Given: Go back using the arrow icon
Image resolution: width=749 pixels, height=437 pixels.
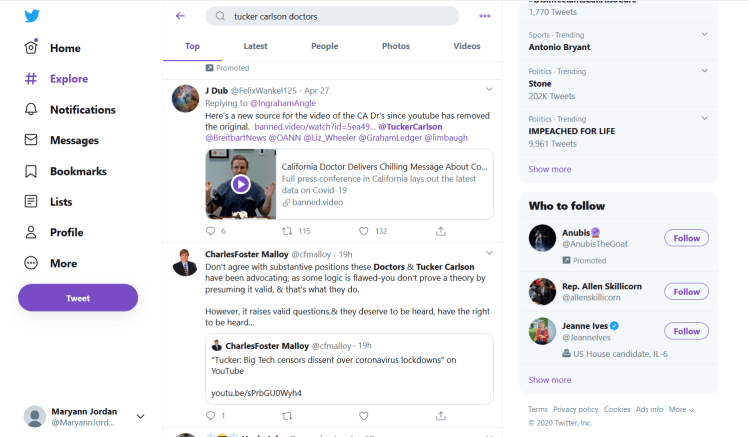Looking at the screenshot, I should coord(180,16).
